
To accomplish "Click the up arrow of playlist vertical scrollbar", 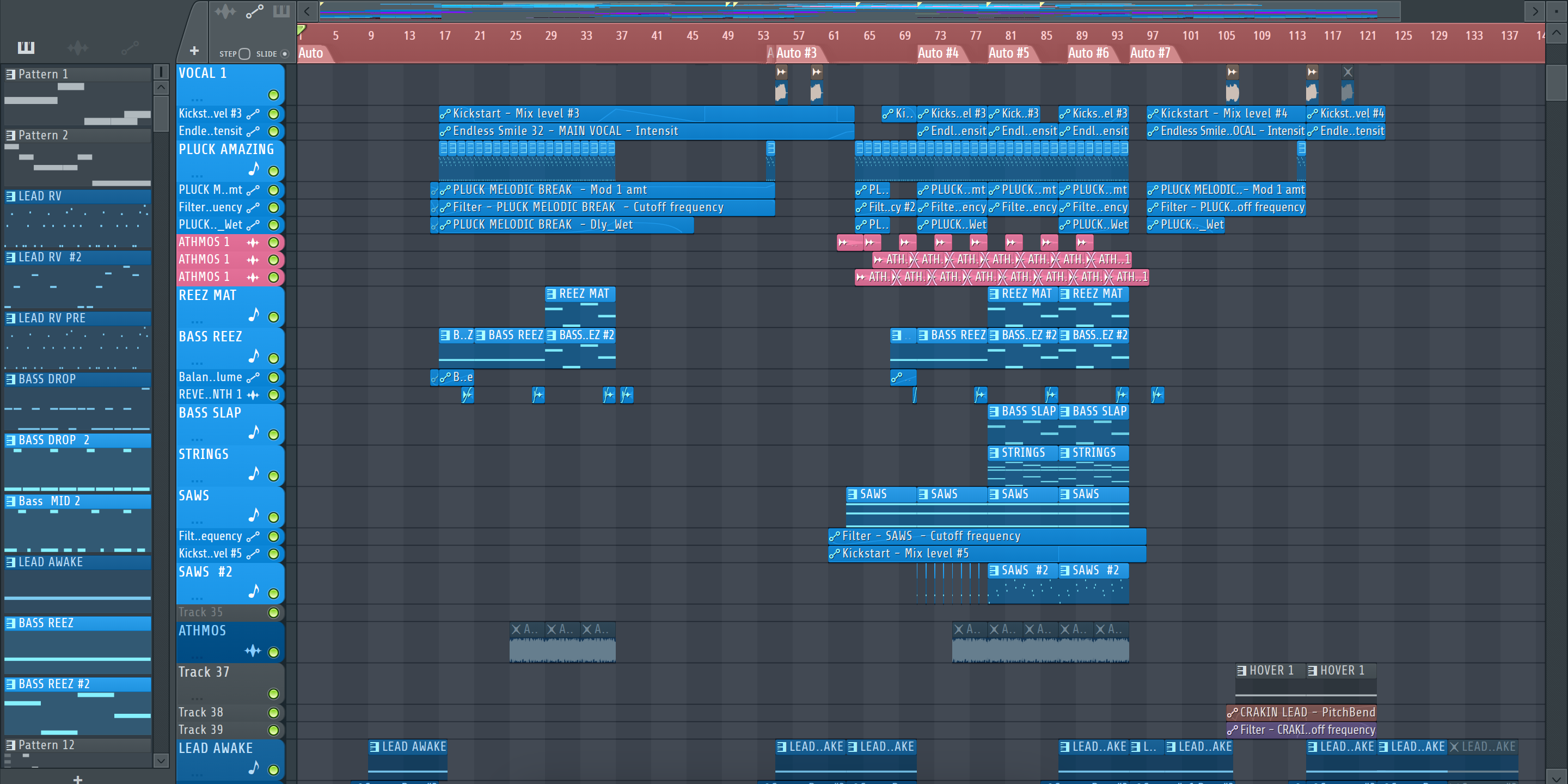I will [x=1556, y=33].
